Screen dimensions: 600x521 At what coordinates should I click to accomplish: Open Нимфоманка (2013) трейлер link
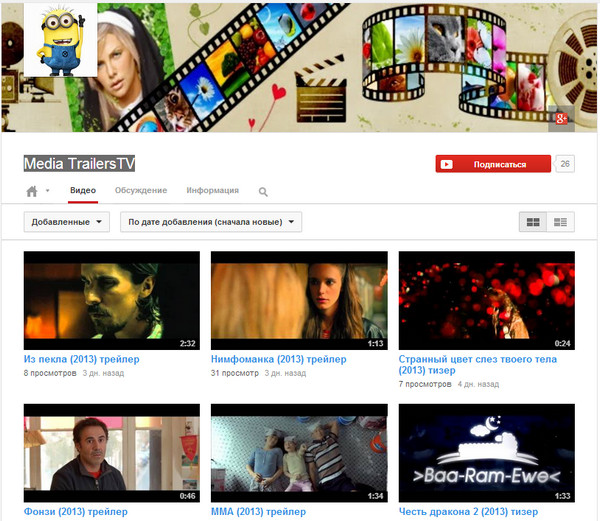pos(279,359)
